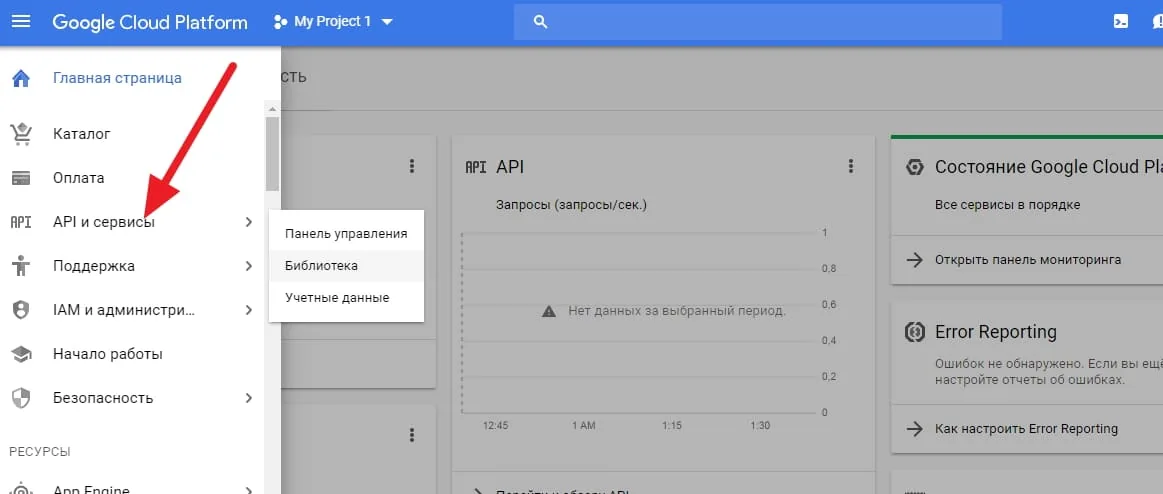
Task: Click the Начало работы graduation cap icon
Action: 21,354
